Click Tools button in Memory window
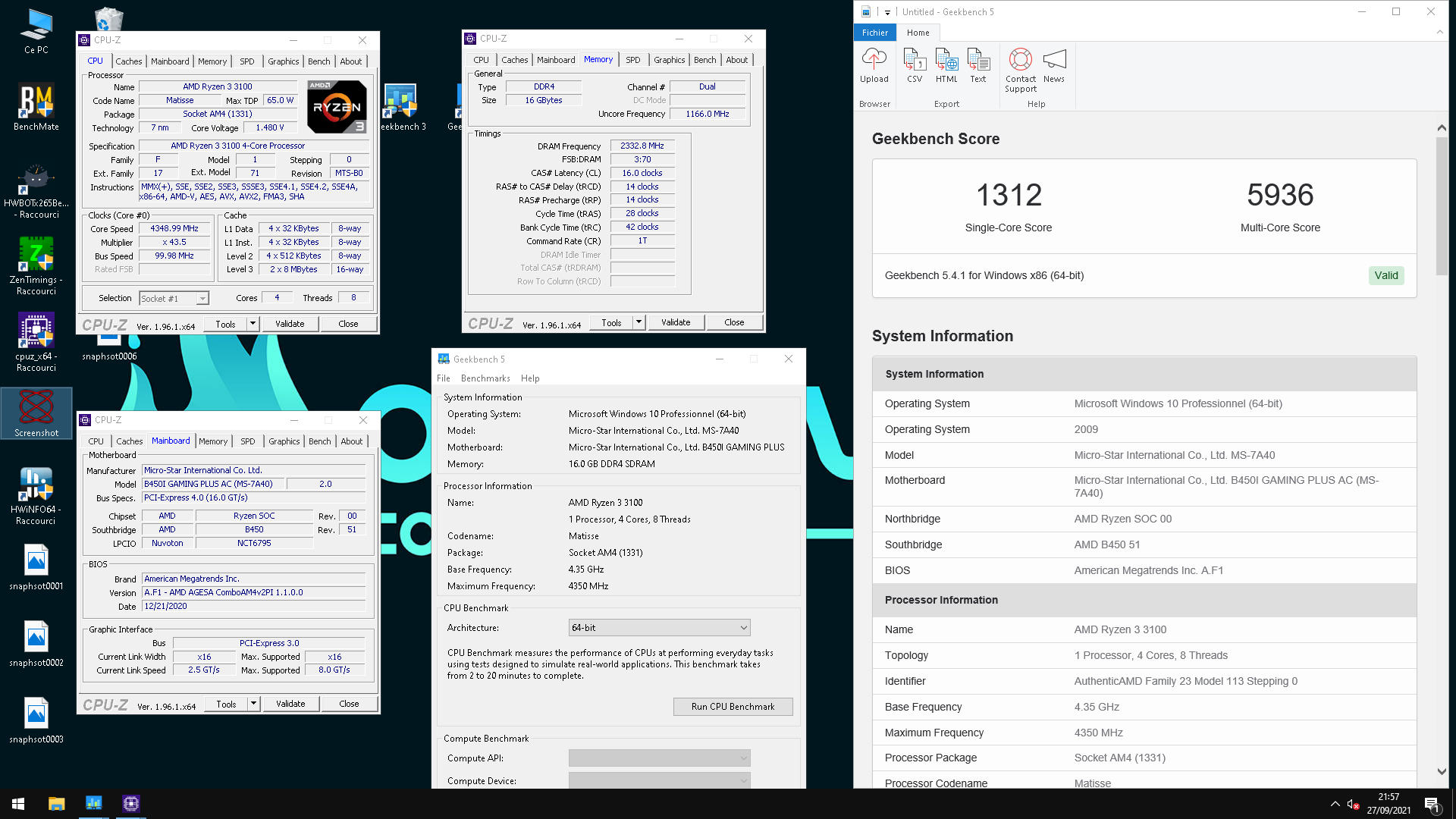Image resolution: width=1456 pixels, height=819 pixels. tap(611, 322)
